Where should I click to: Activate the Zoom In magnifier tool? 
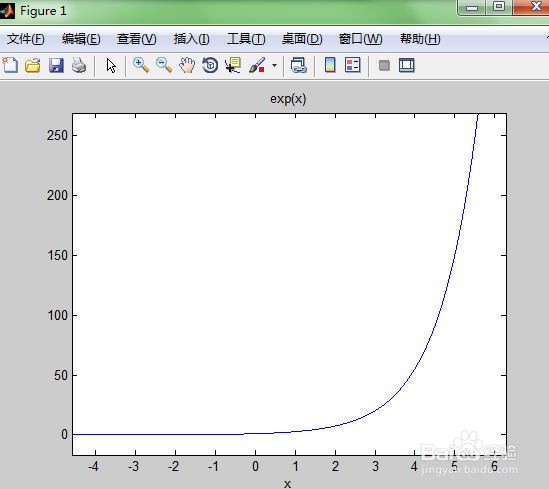point(141,65)
